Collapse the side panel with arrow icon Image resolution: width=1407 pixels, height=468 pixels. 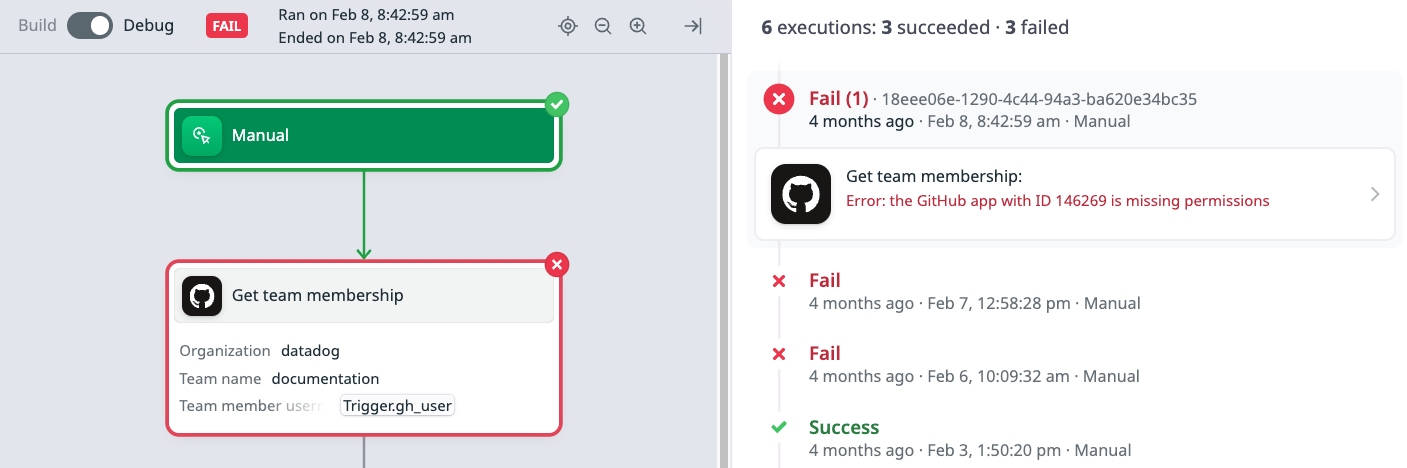(692, 26)
